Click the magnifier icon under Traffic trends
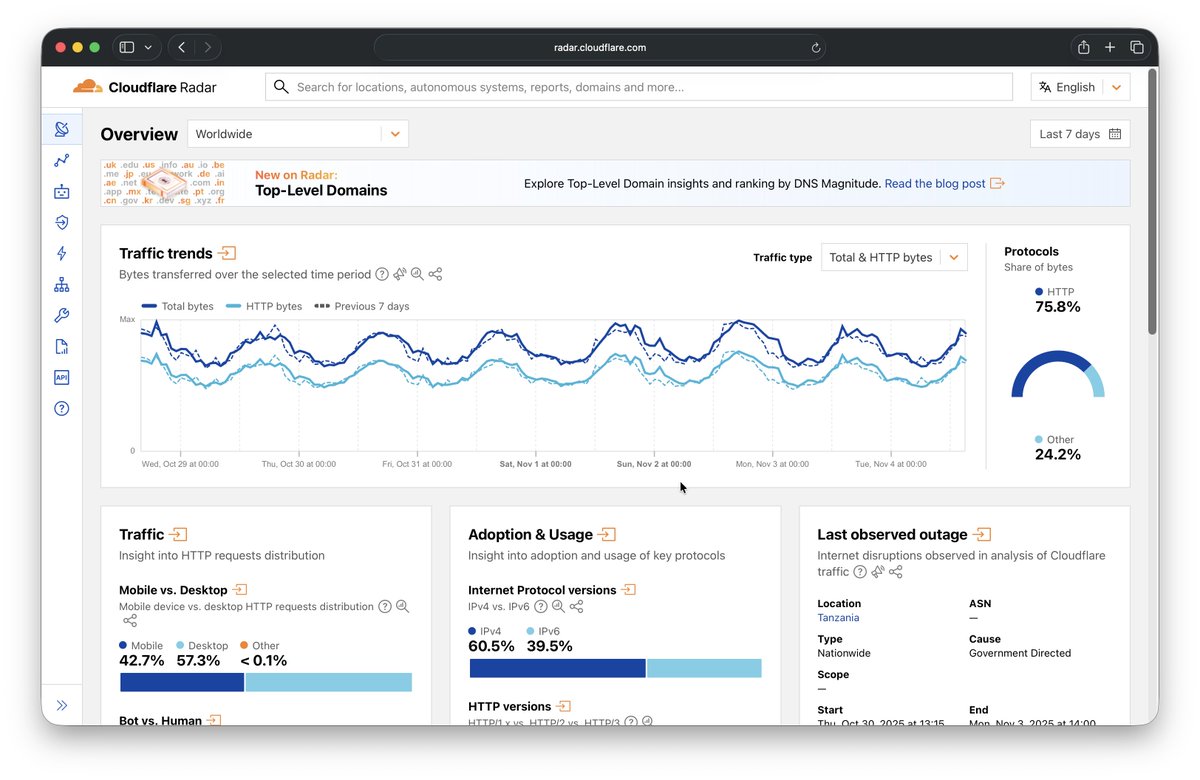 tap(417, 274)
